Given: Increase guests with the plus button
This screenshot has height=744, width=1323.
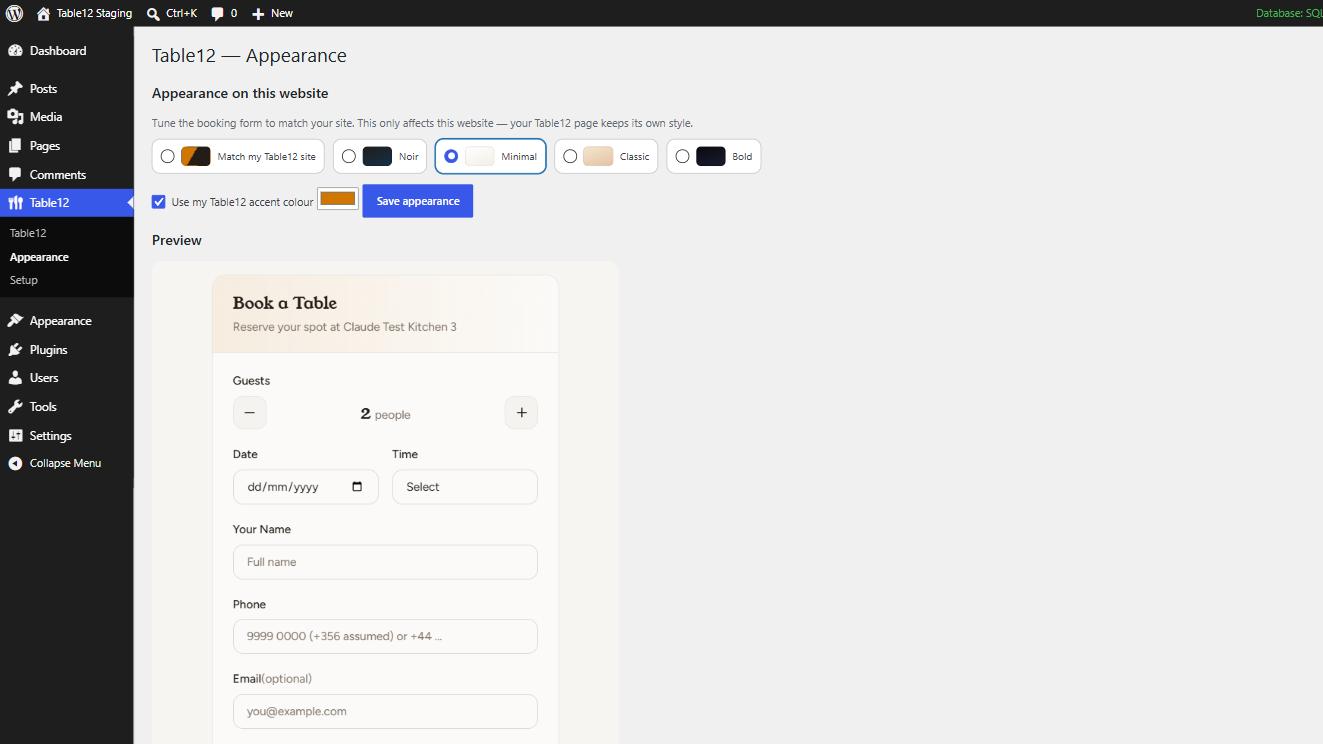Looking at the screenshot, I should 521,413.
